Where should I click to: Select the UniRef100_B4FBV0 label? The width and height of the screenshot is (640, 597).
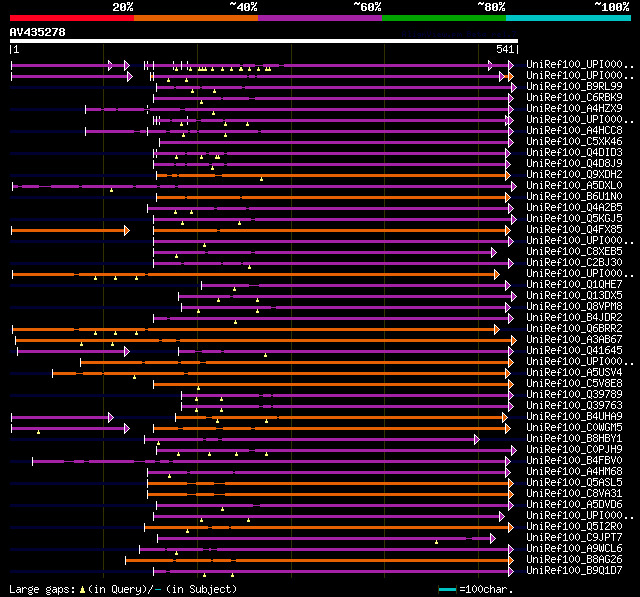coord(574,461)
